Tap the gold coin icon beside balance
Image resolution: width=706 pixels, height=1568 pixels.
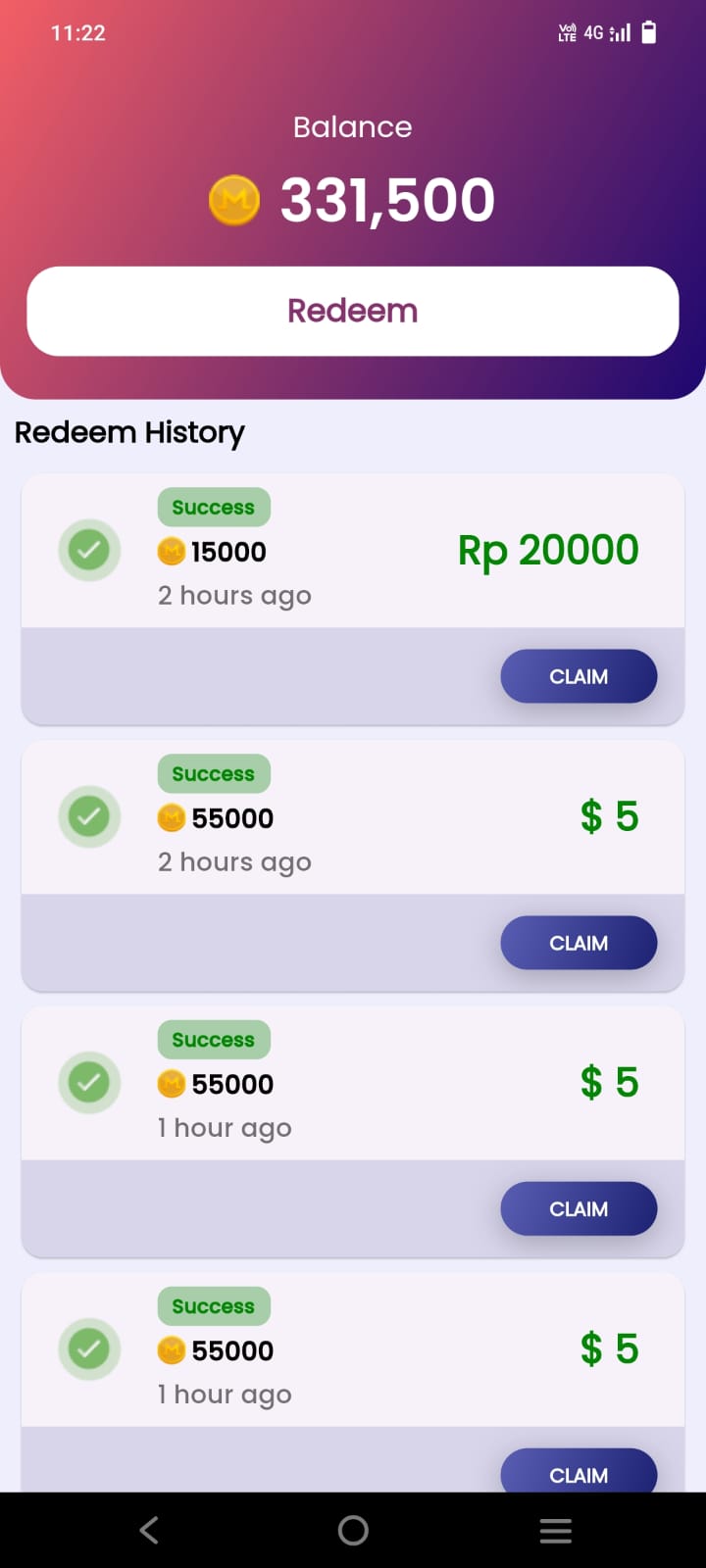[x=234, y=200]
